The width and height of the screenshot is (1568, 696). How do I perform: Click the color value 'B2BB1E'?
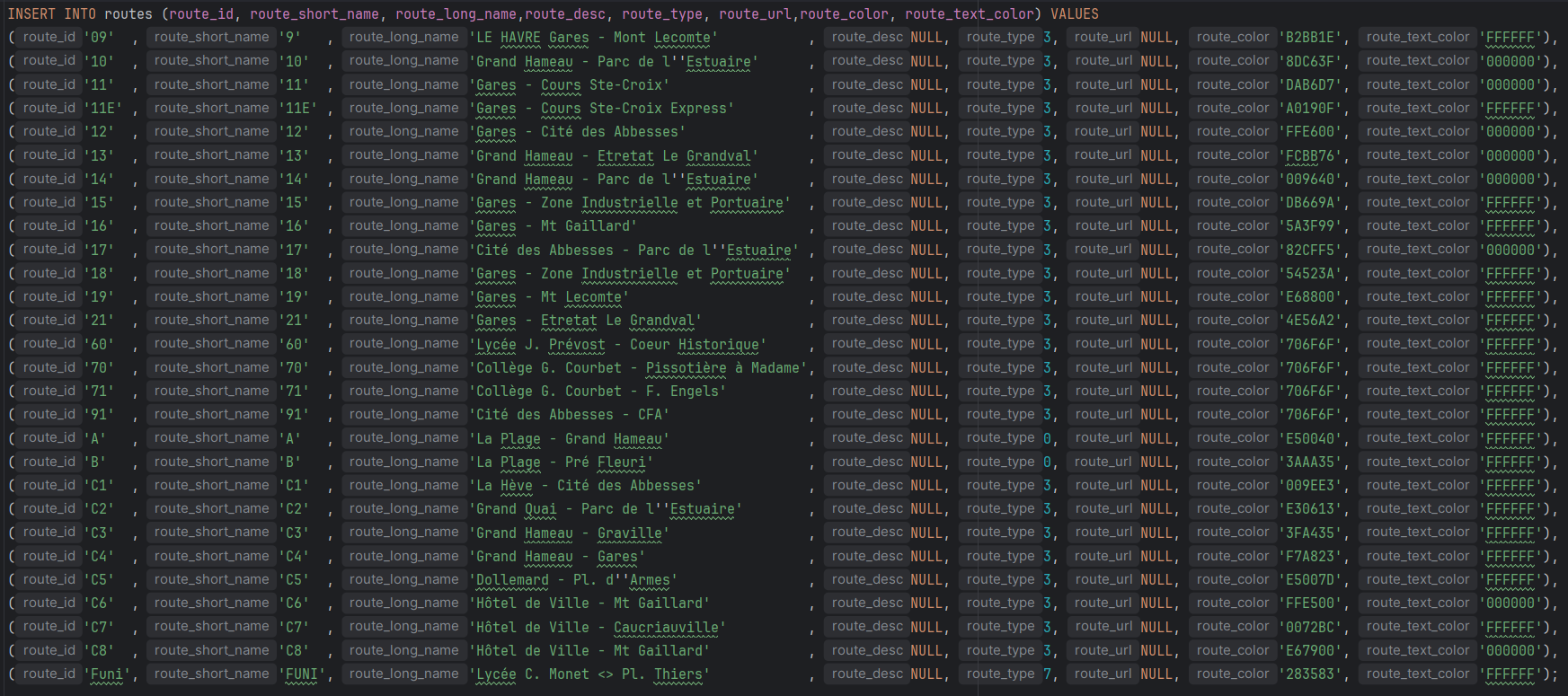coord(1311,38)
